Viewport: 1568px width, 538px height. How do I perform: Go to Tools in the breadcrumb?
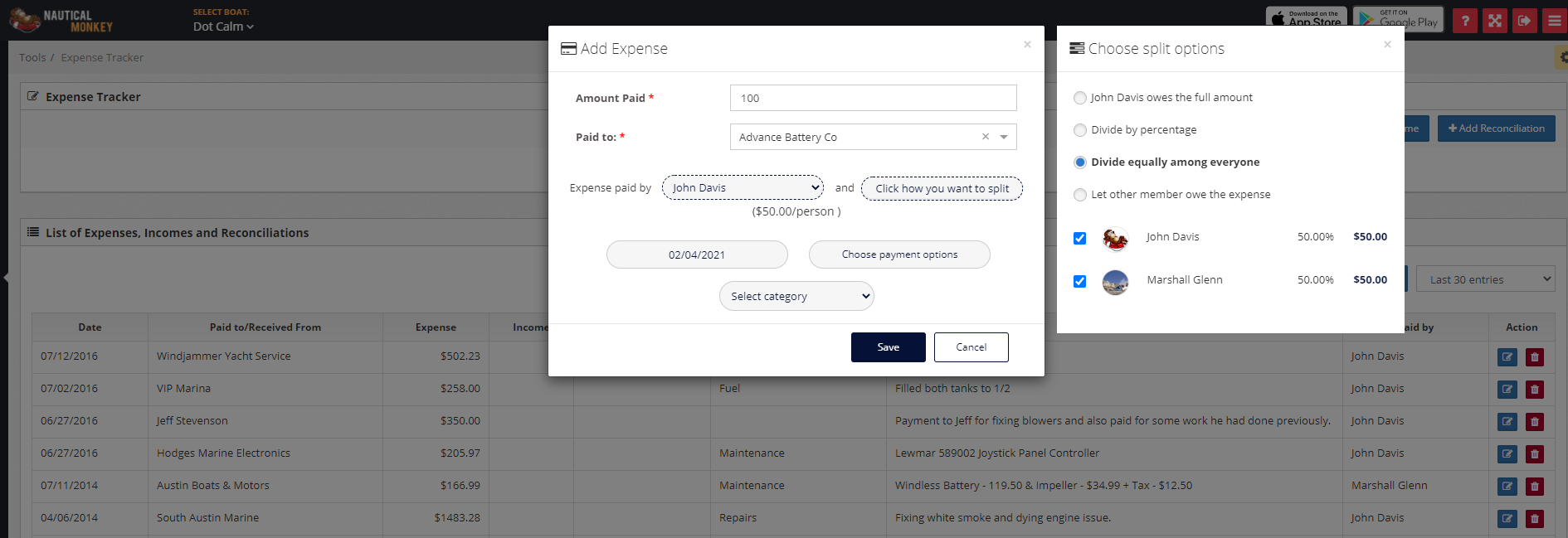pyautogui.click(x=32, y=57)
